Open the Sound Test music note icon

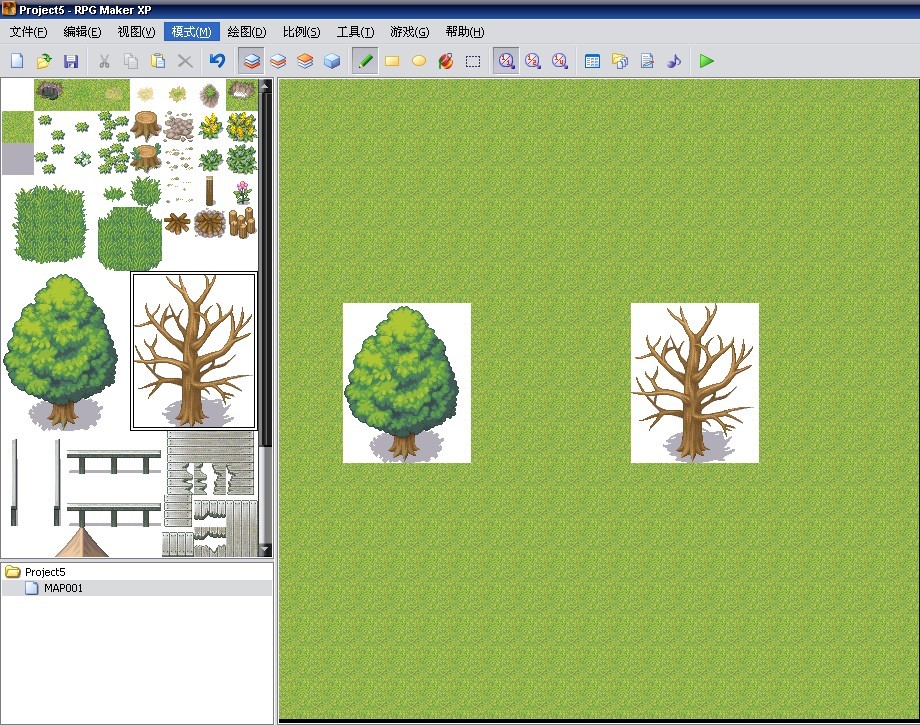[674, 61]
